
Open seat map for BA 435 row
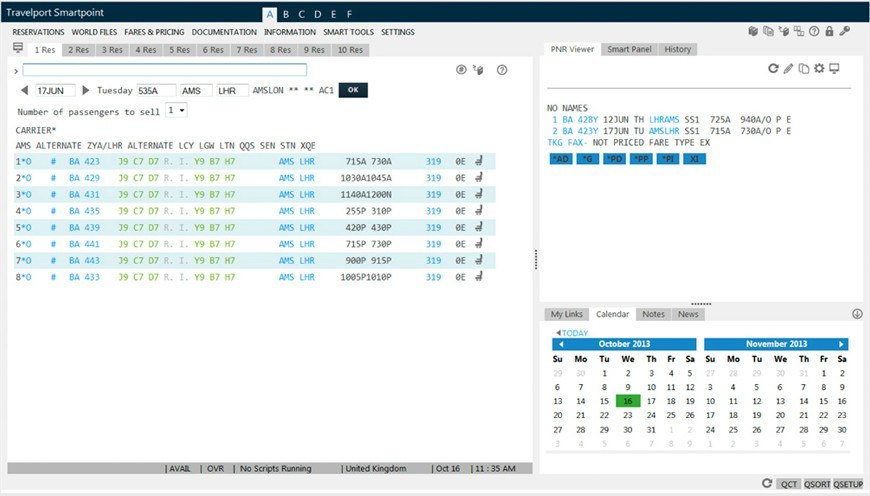point(479,210)
